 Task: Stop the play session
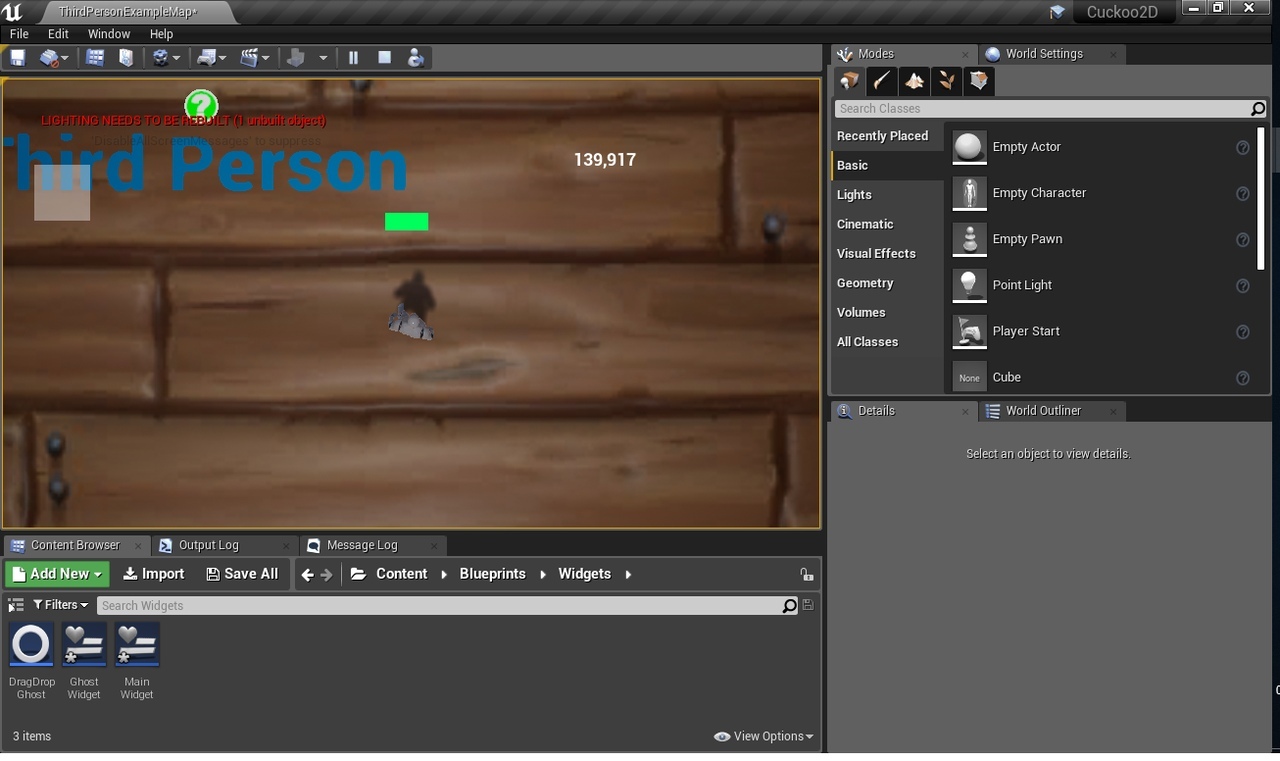tap(384, 58)
